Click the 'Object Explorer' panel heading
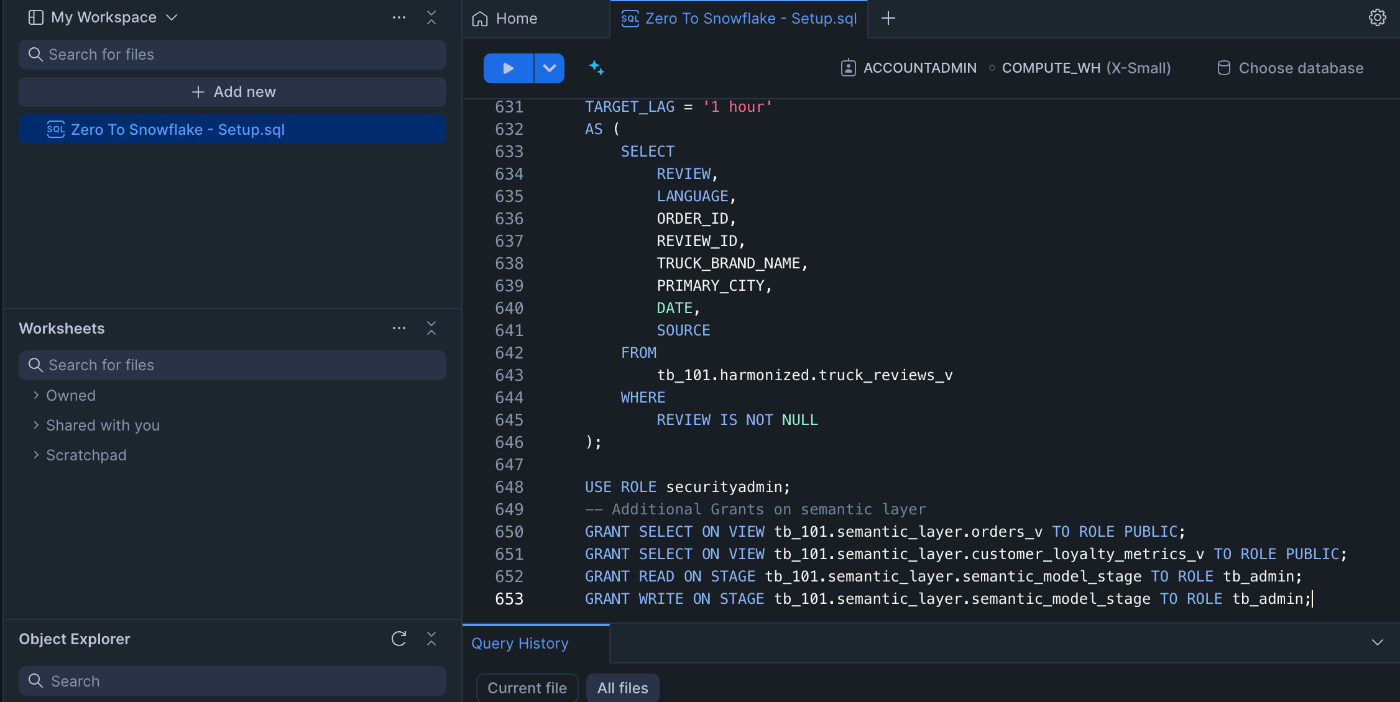The height and width of the screenshot is (702, 1400). click(x=75, y=639)
